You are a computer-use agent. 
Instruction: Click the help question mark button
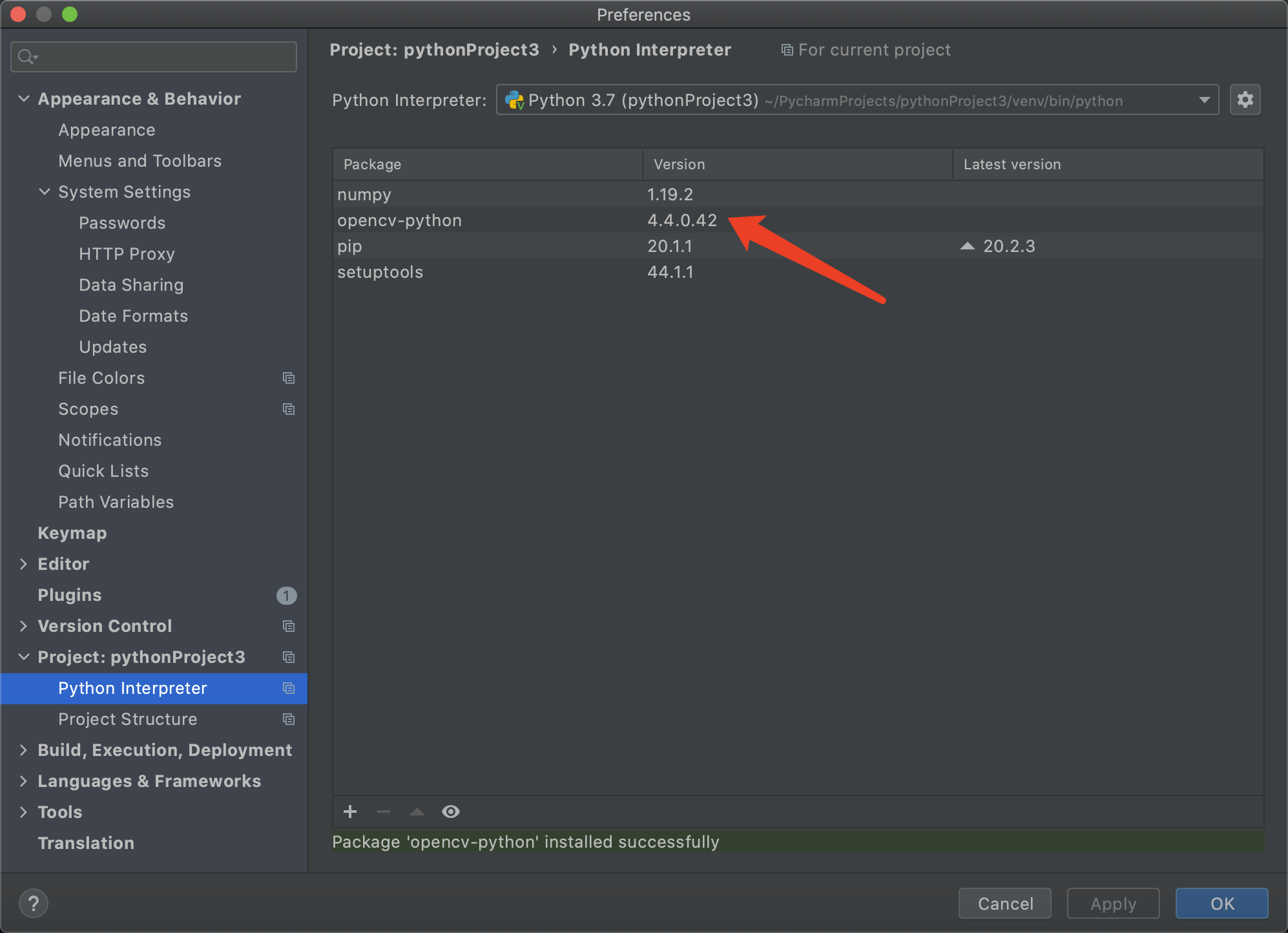(34, 903)
